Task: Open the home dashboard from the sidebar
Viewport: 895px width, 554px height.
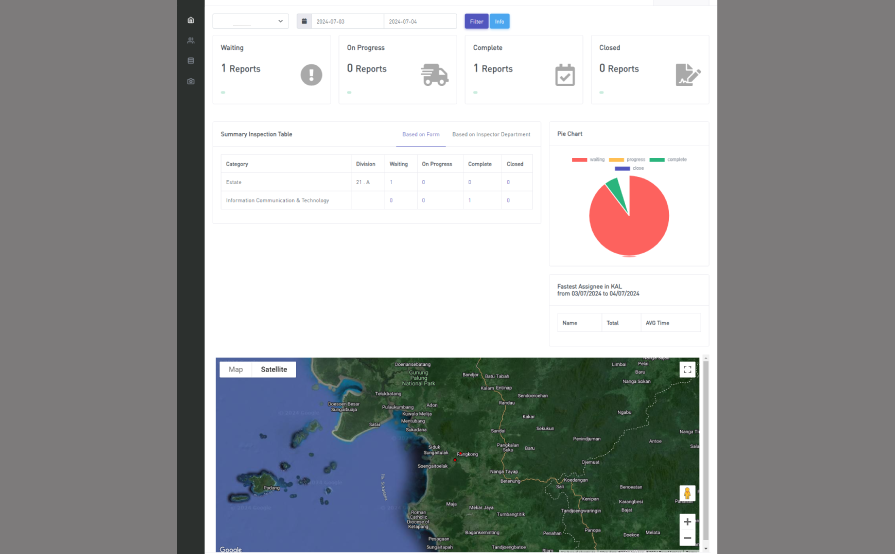Action: (191, 20)
